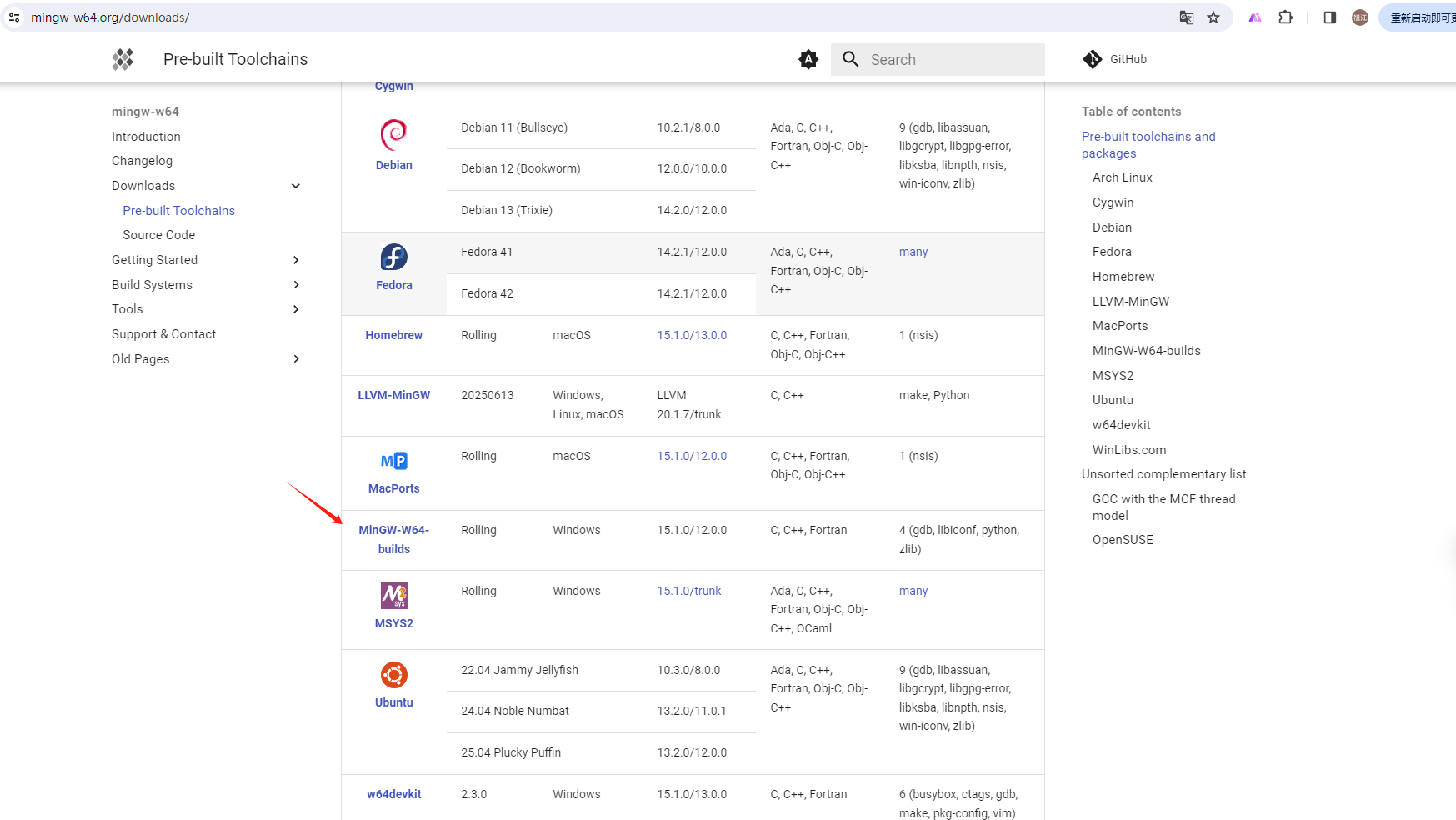Expand the Getting Started section
Image resolution: width=1456 pixels, height=820 pixels.
[x=296, y=260]
